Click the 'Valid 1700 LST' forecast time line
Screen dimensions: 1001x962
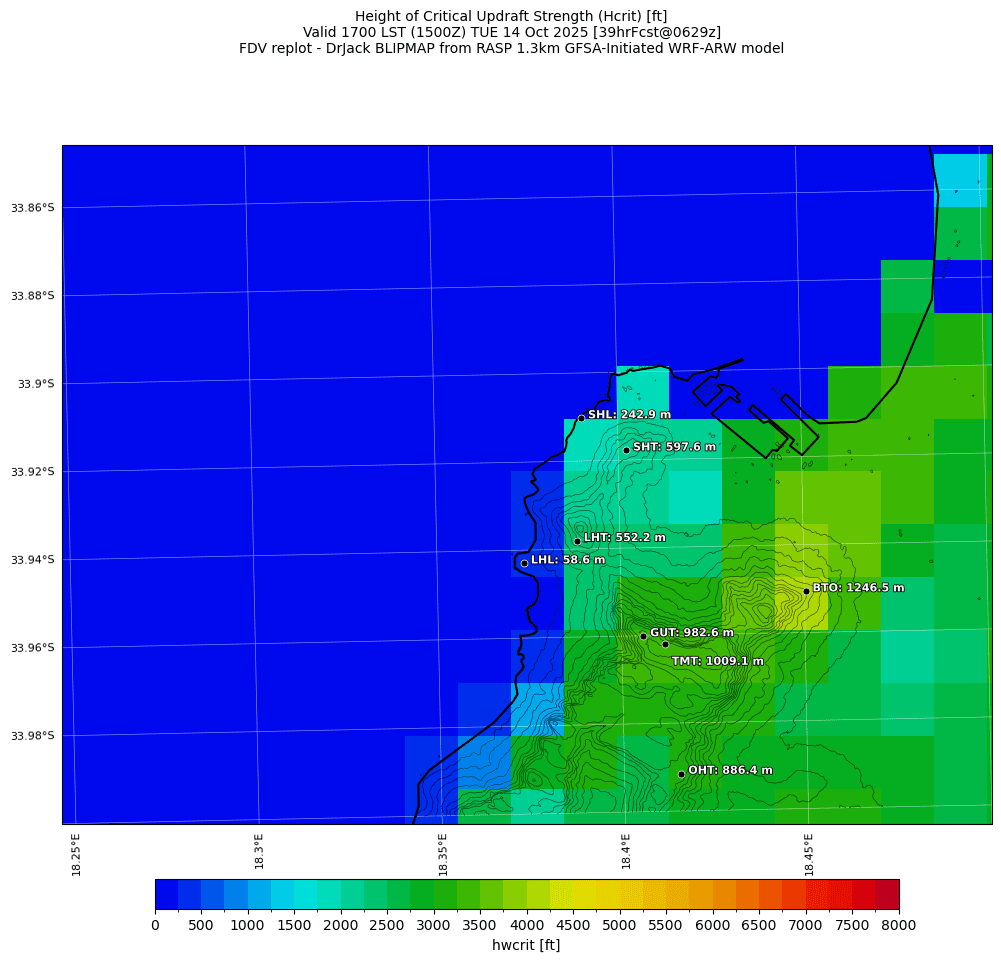click(511, 32)
